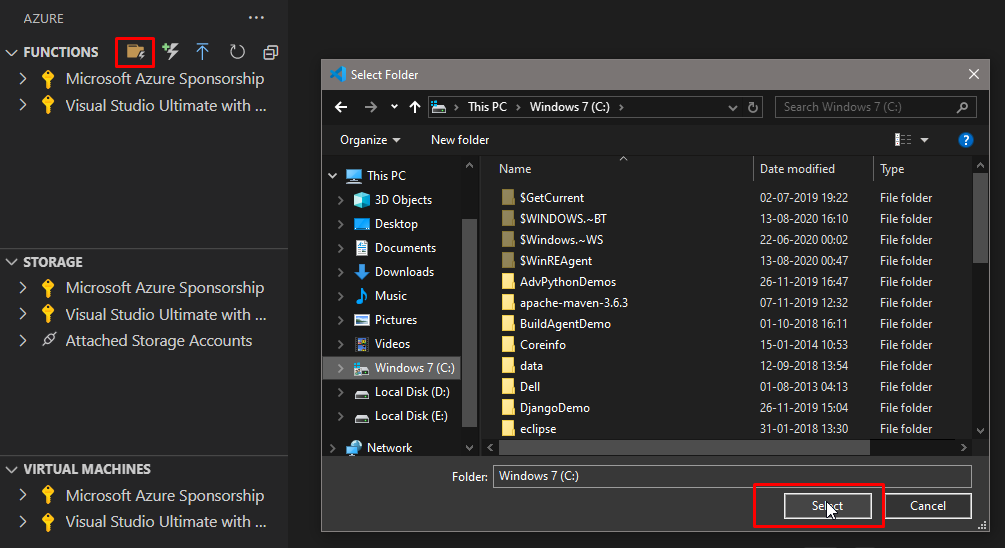
Task: Select the AdvPythonDemos folder
Action: 567,282
